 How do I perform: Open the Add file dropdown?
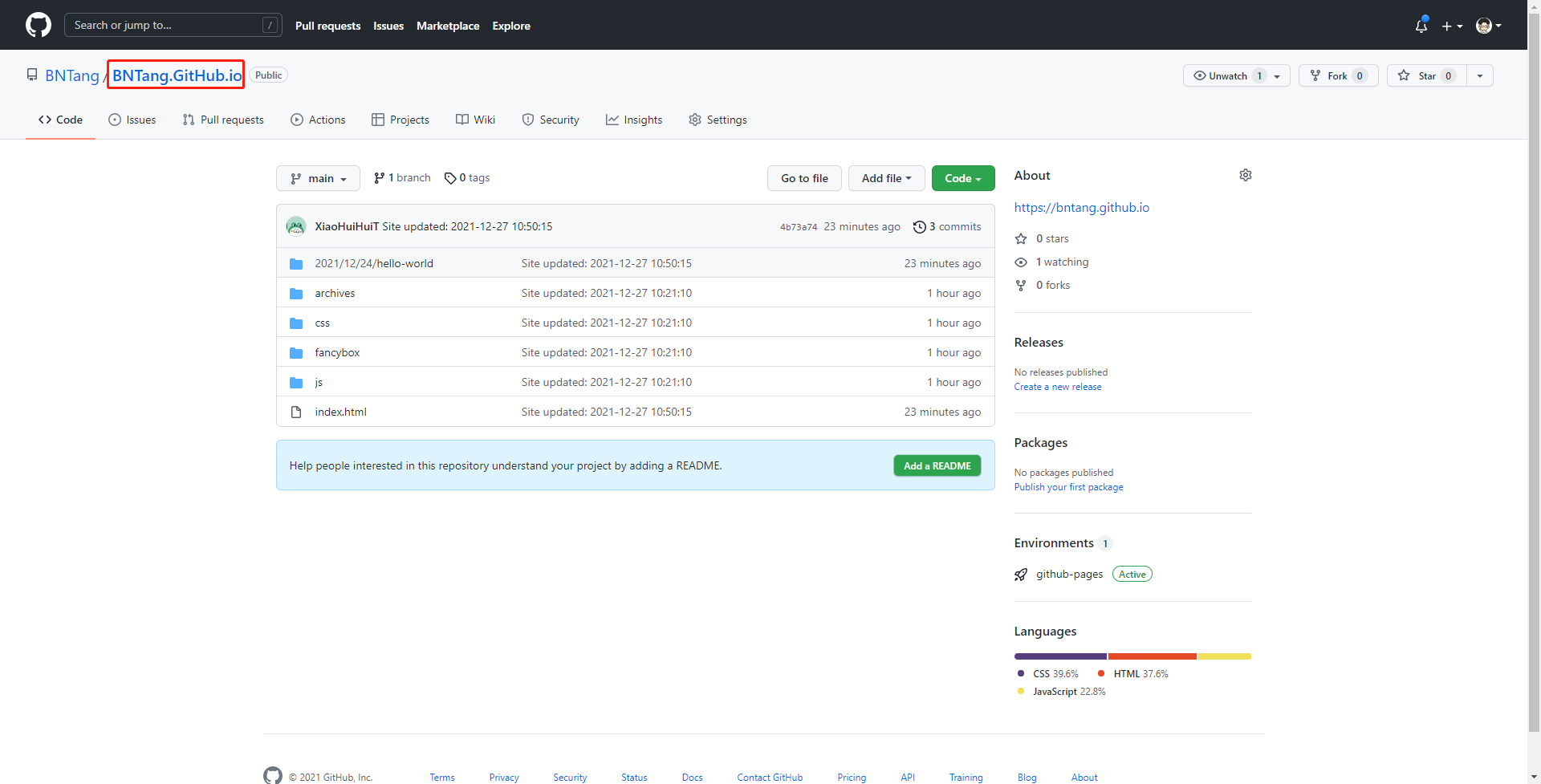pos(886,178)
